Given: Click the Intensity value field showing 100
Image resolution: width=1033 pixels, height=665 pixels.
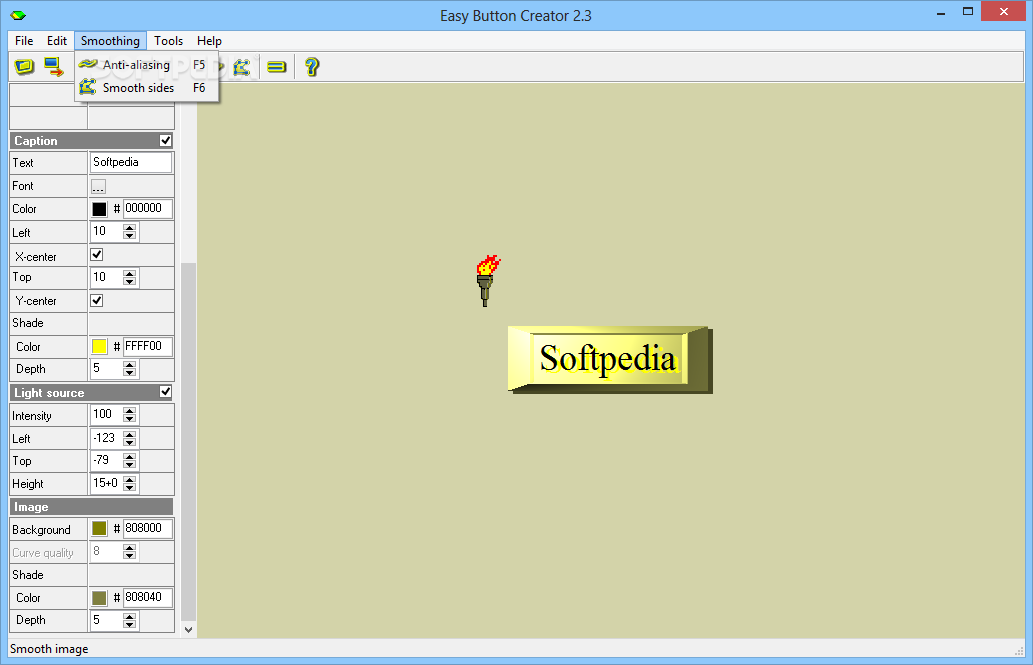Looking at the screenshot, I should [x=107, y=415].
